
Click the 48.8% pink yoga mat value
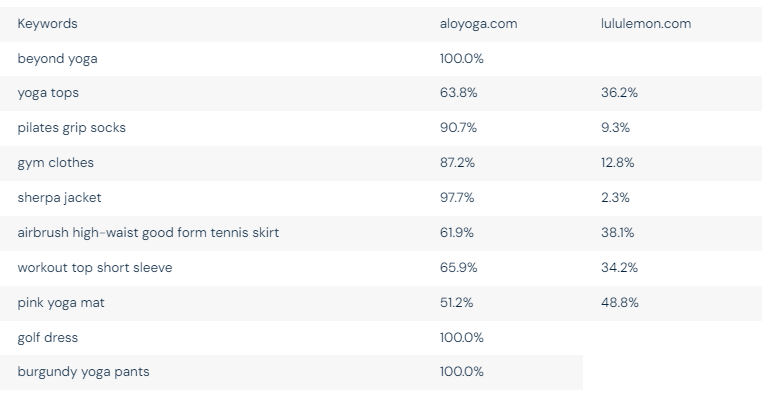coord(620,303)
